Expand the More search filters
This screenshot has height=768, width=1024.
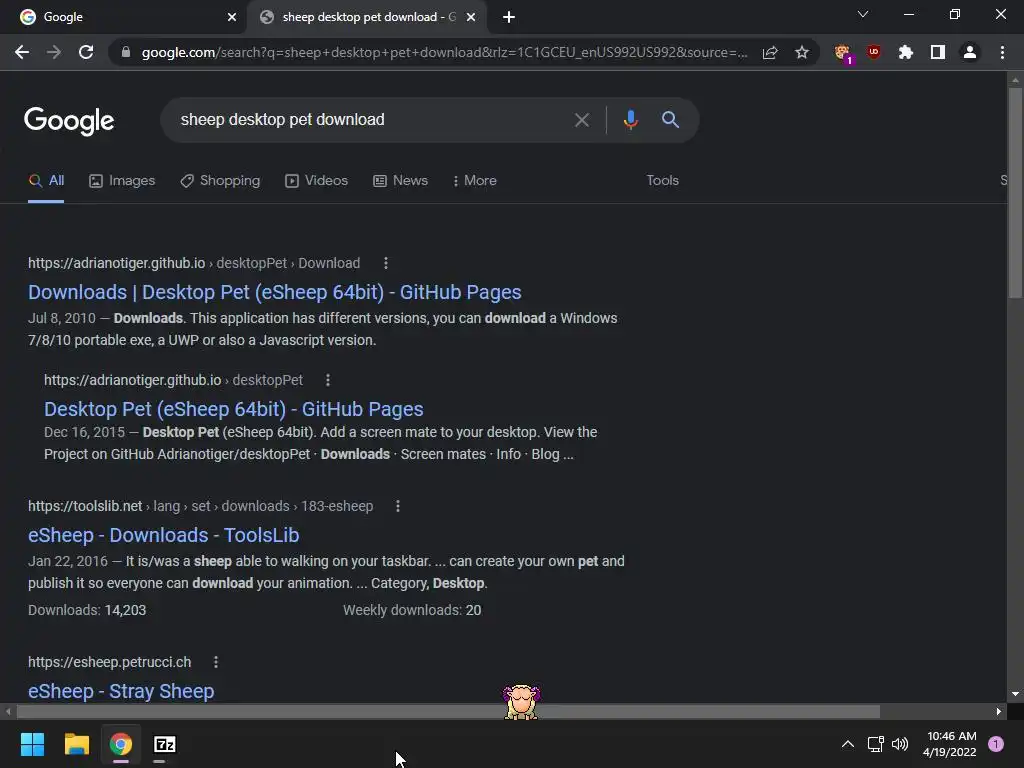tap(474, 180)
